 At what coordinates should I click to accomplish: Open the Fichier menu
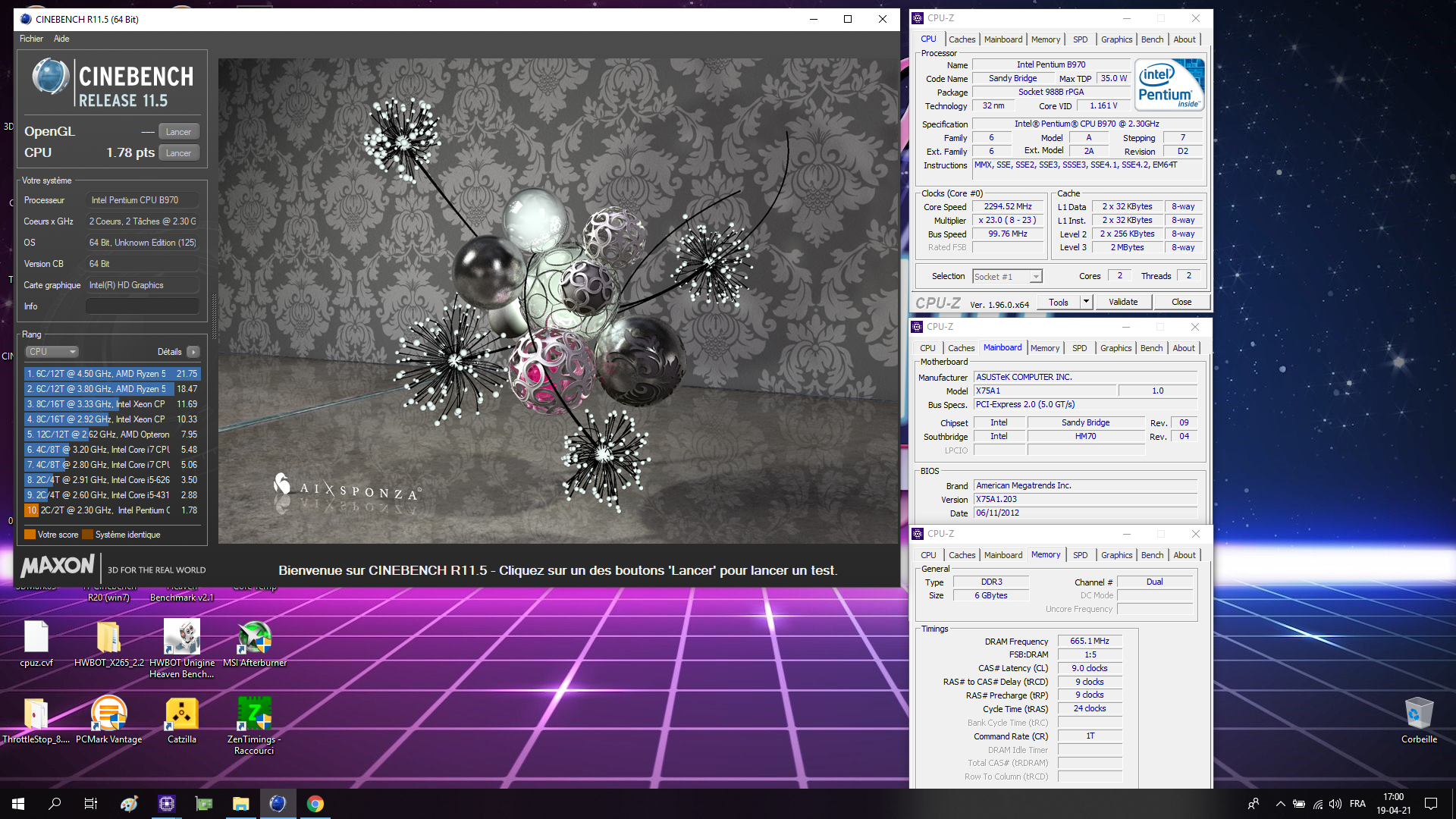pos(31,39)
